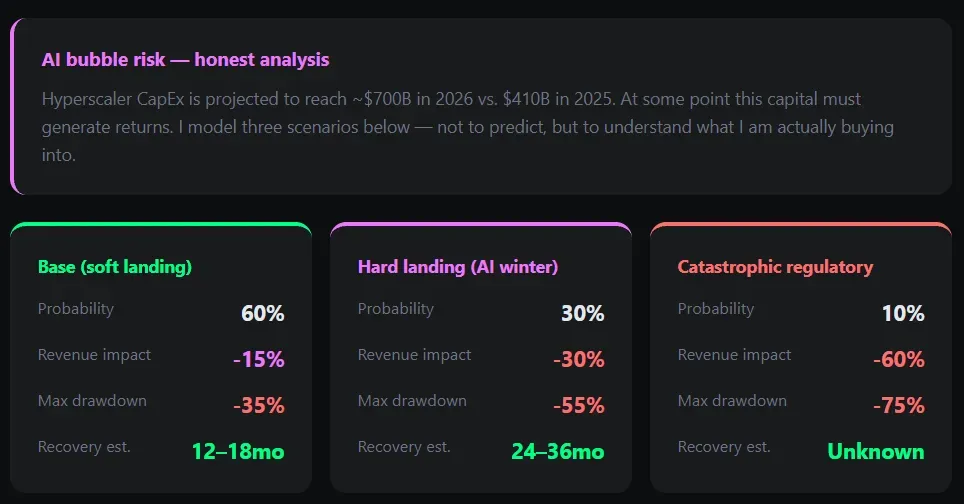Click the Hyperscaler CapEx description paragraph
This screenshot has height=504, width=964.
467,127
